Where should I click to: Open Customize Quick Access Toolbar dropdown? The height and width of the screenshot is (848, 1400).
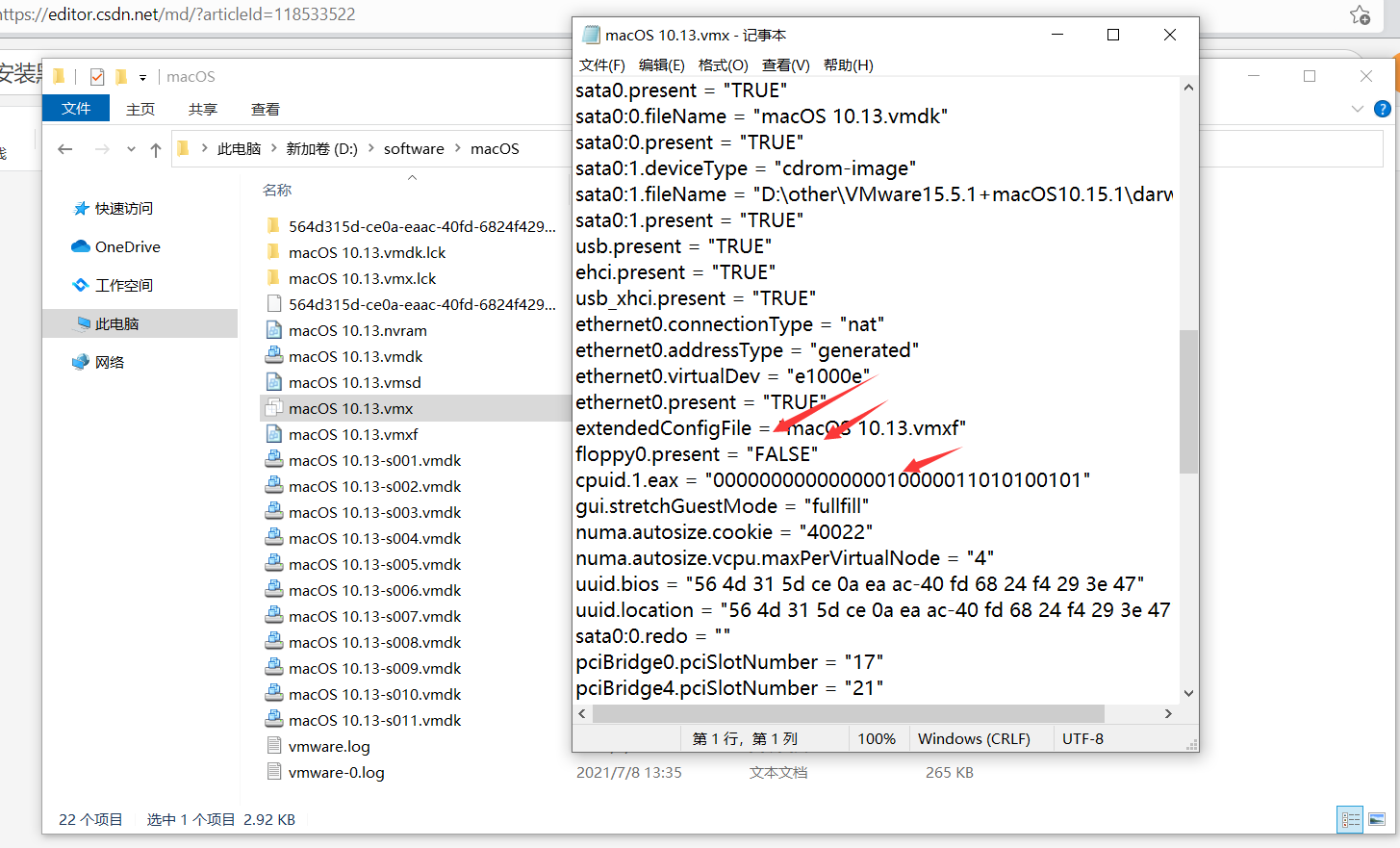coord(142,77)
